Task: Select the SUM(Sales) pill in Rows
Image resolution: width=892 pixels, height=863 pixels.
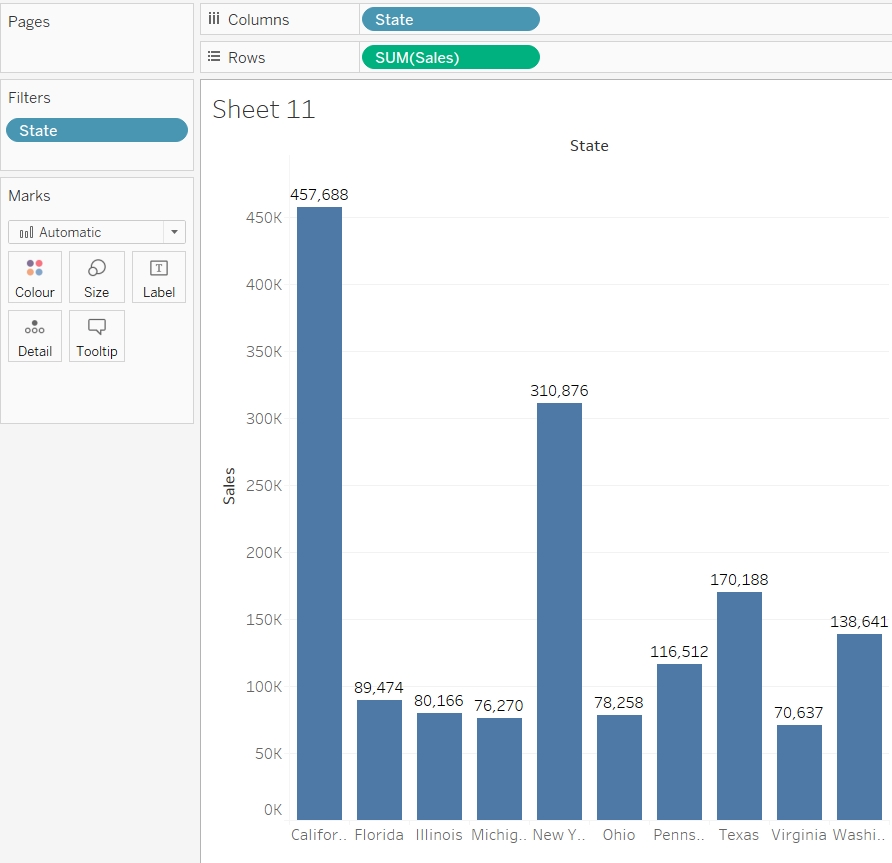Action: (450, 57)
